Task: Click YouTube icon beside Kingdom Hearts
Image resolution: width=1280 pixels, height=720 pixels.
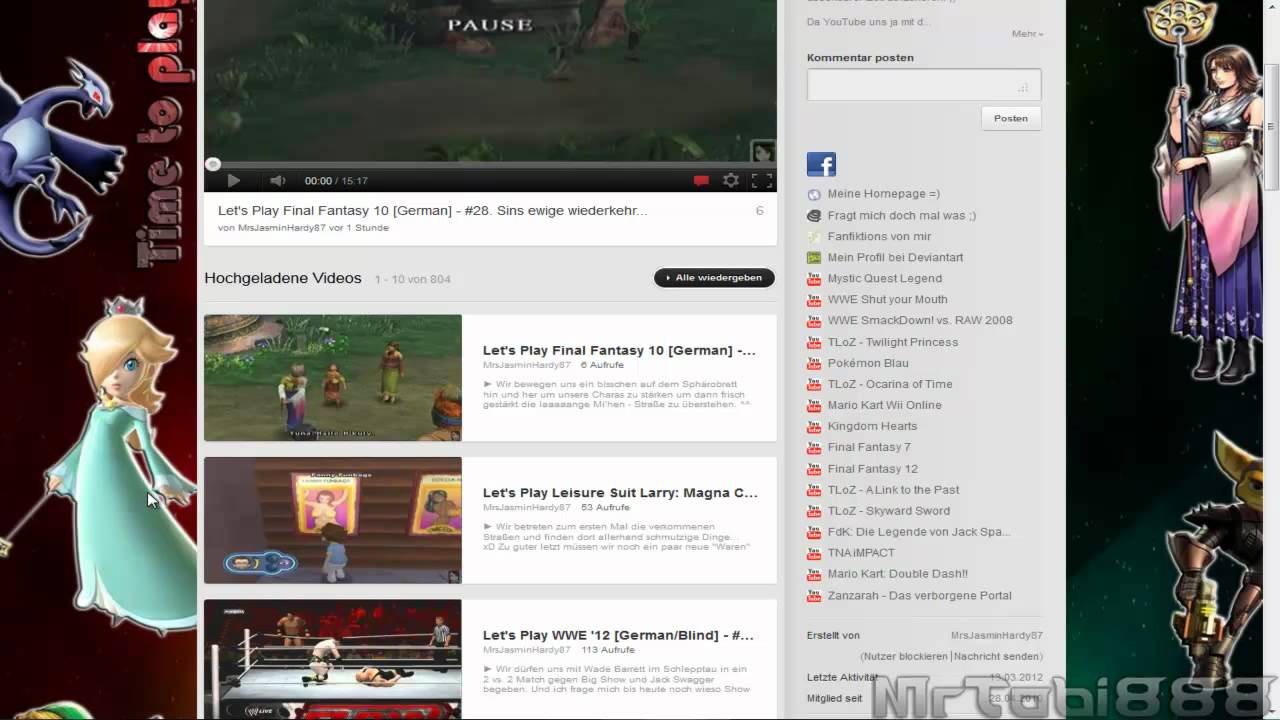Action: coord(814,426)
